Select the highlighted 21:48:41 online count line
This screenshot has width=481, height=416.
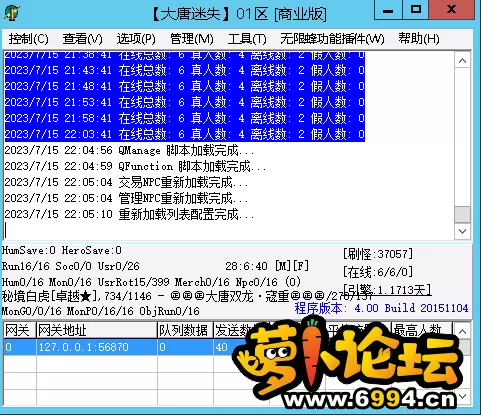point(185,86)
